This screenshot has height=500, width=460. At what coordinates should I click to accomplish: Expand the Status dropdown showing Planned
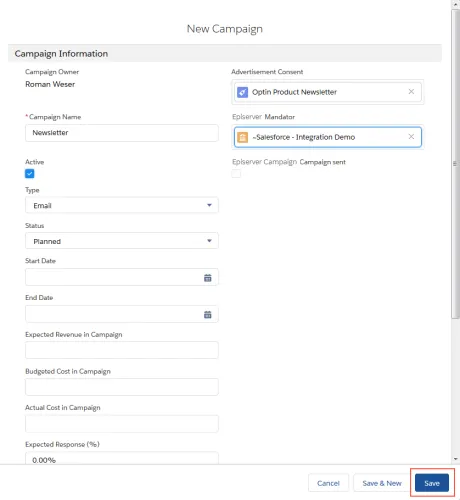point(122,241)
